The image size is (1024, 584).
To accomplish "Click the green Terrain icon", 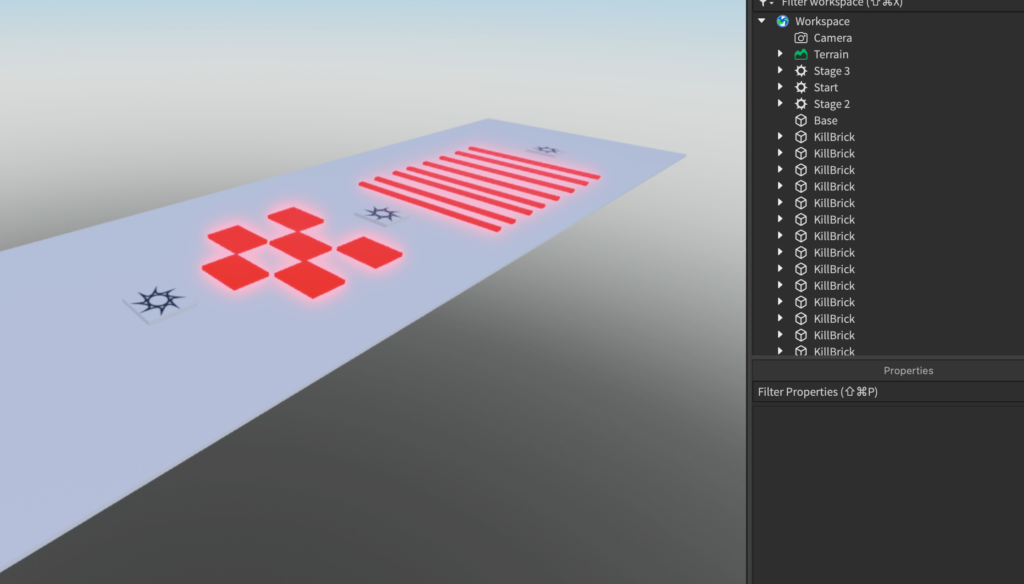I will point(801,54).
